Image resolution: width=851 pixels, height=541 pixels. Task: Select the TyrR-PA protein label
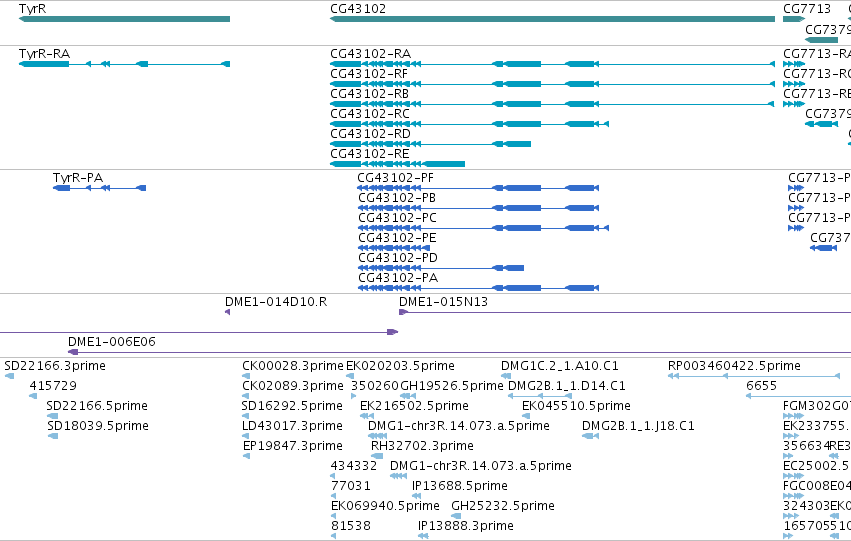pyautogui.click(x=78, y=178)
